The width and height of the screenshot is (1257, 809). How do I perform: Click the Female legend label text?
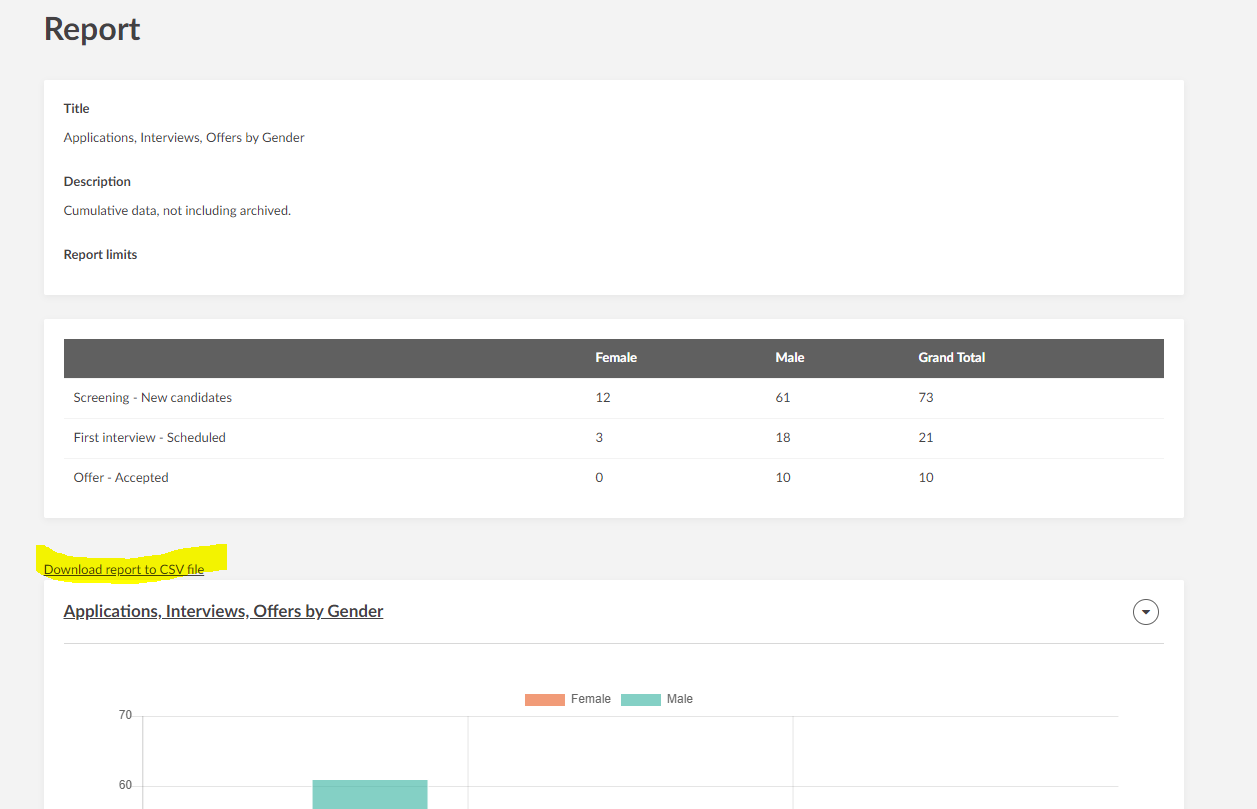point(590,699)
